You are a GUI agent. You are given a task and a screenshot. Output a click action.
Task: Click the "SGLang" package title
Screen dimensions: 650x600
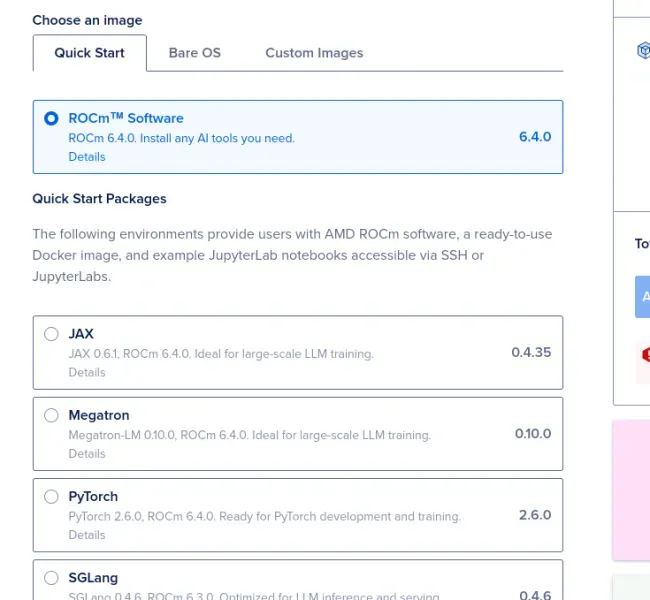pos(93,578)
